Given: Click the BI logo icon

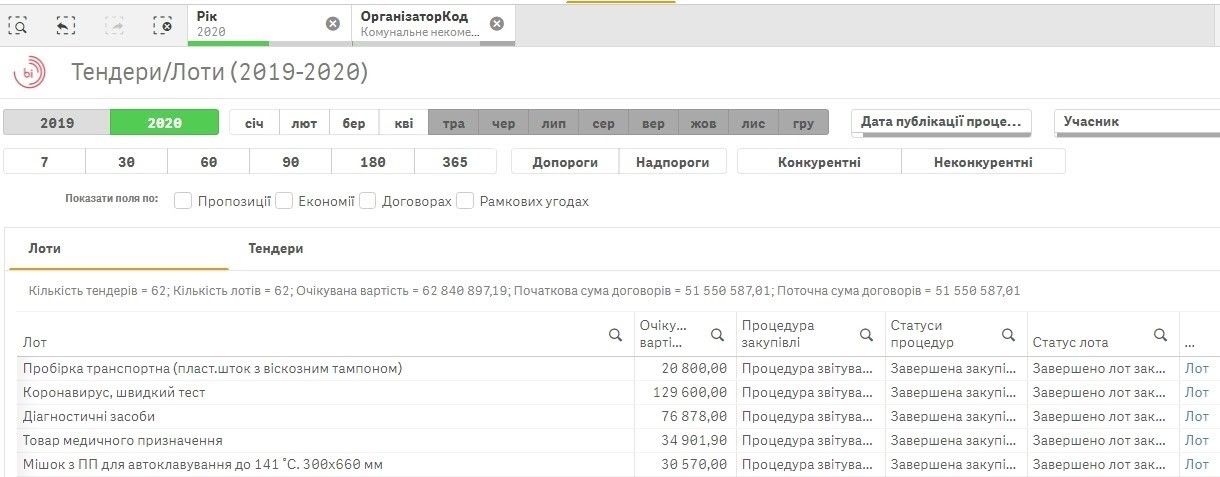Looking at the screenshot, I should coord(28,73).
